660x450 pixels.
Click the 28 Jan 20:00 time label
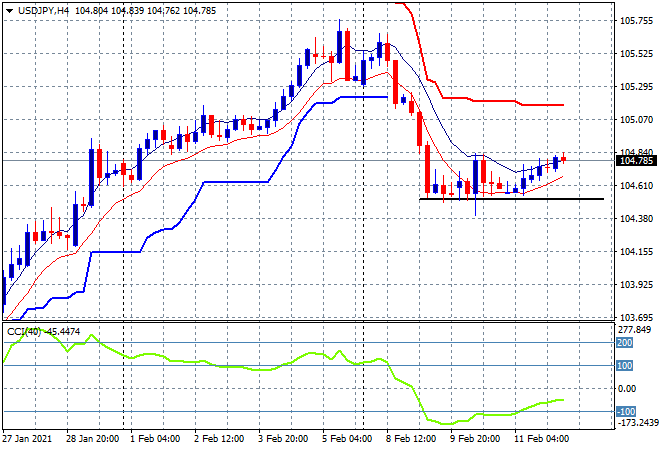(93, 439)
